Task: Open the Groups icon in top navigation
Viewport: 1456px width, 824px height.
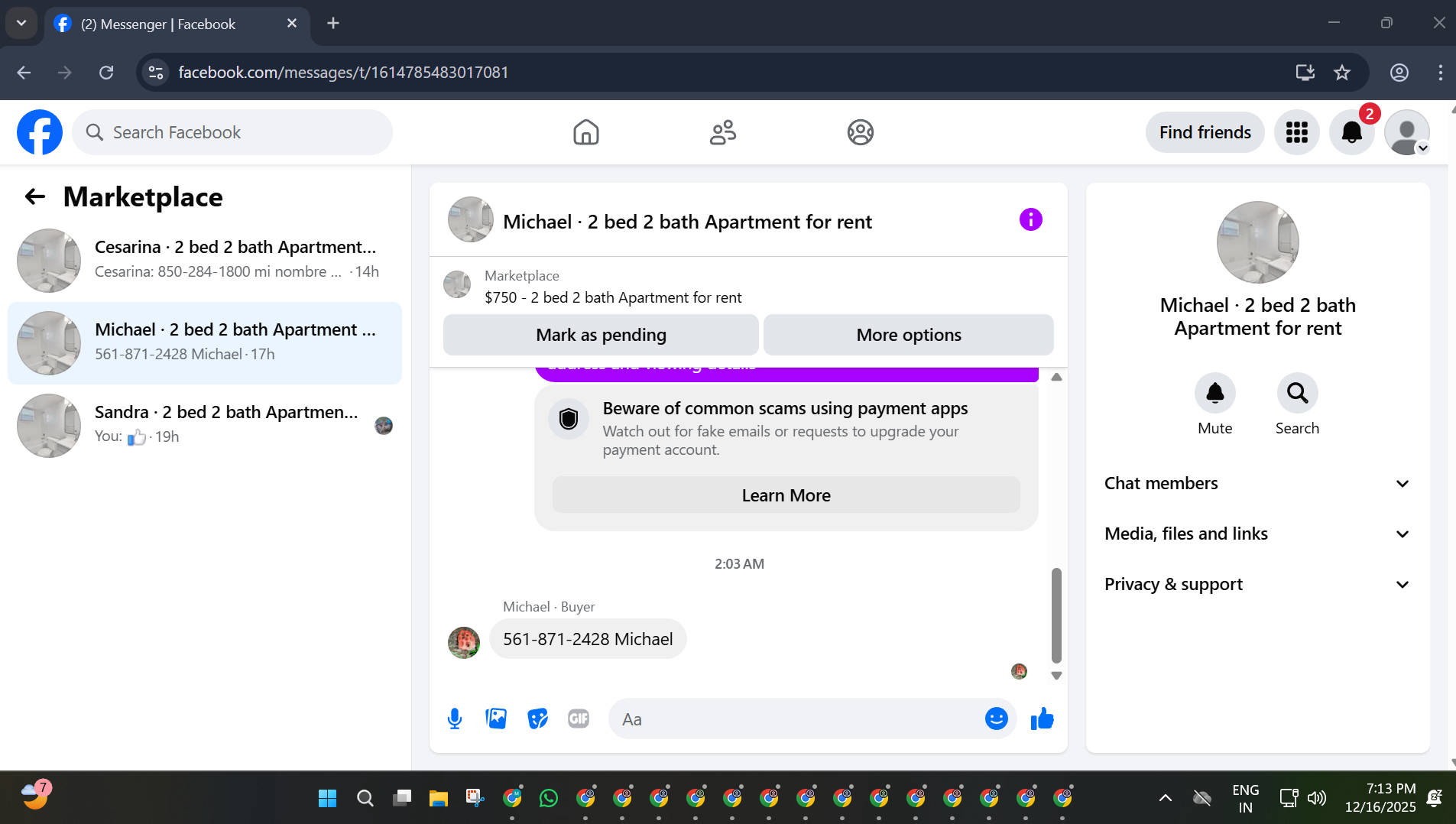Action: pyautogui.click(x=861, y=132)
